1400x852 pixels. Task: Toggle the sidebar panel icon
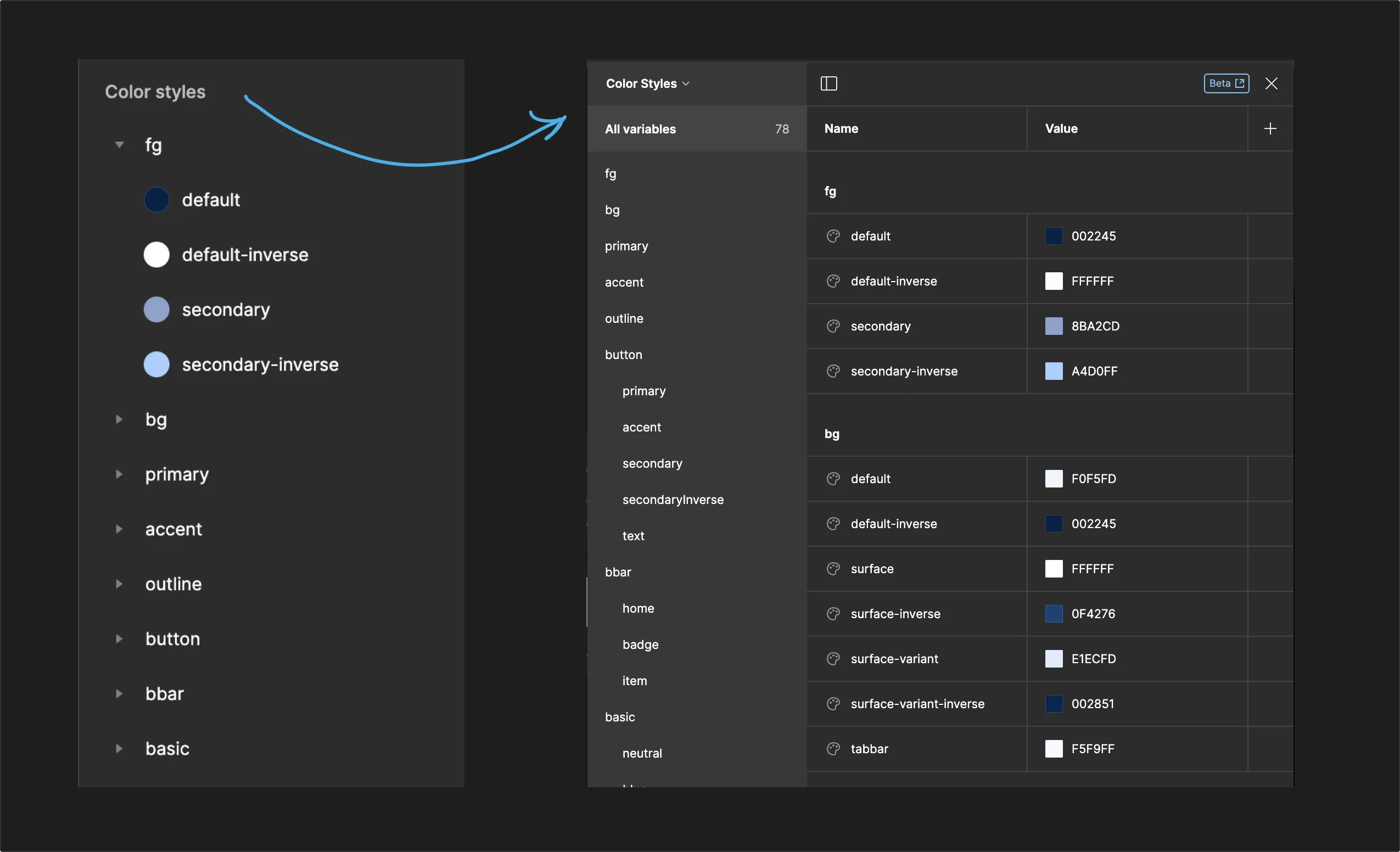point(829,83)
